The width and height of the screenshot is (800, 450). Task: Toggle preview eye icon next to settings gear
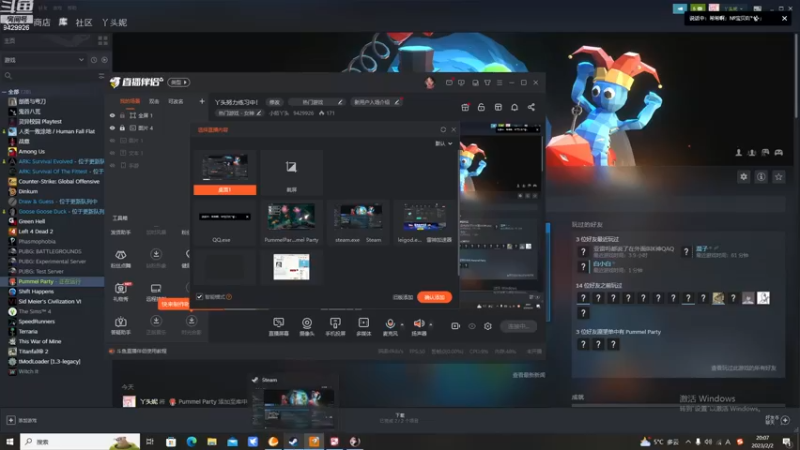tap(472, 326)
